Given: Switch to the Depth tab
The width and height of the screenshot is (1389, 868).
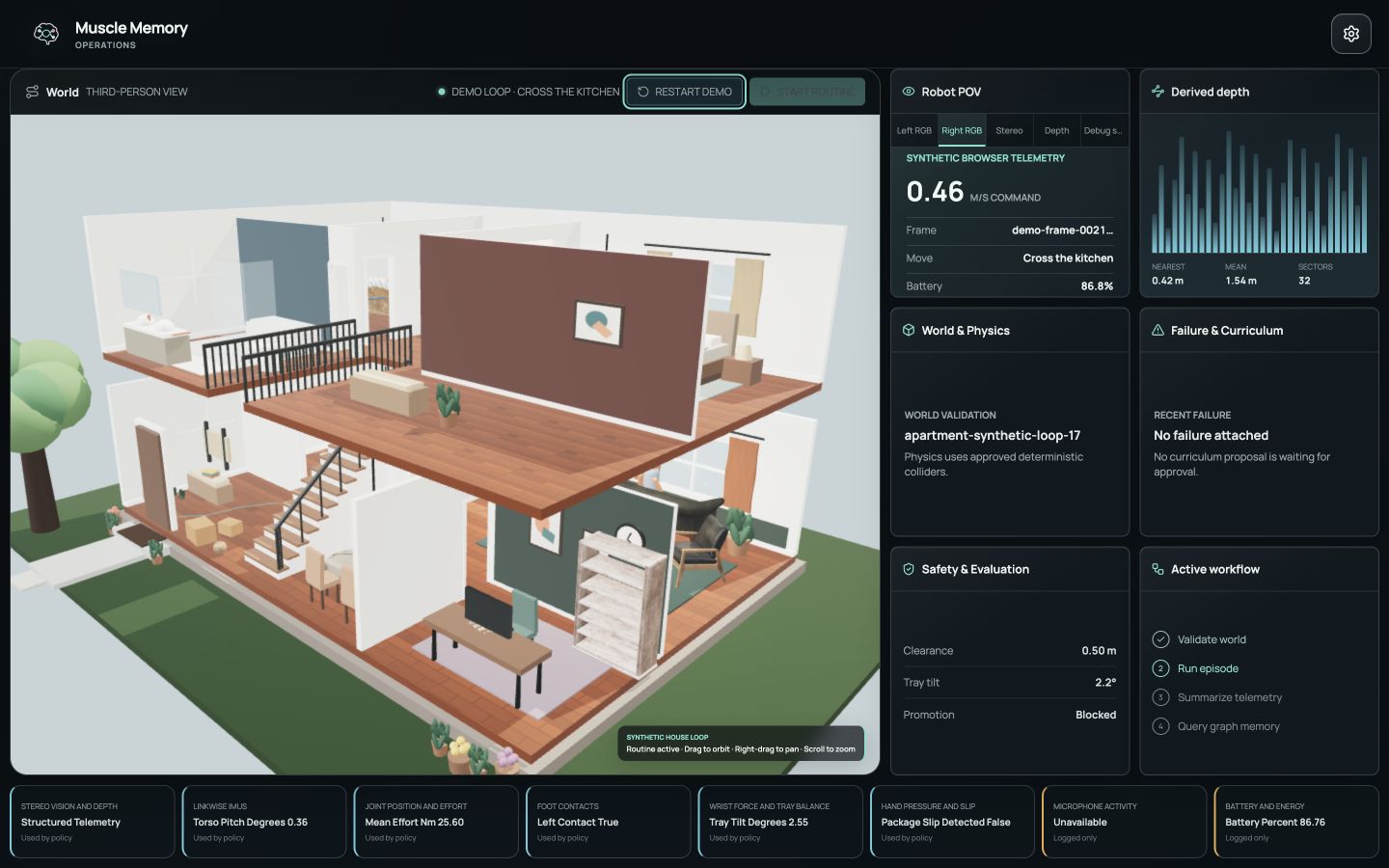Looking at the screenshot, I should click(1056, 130).
